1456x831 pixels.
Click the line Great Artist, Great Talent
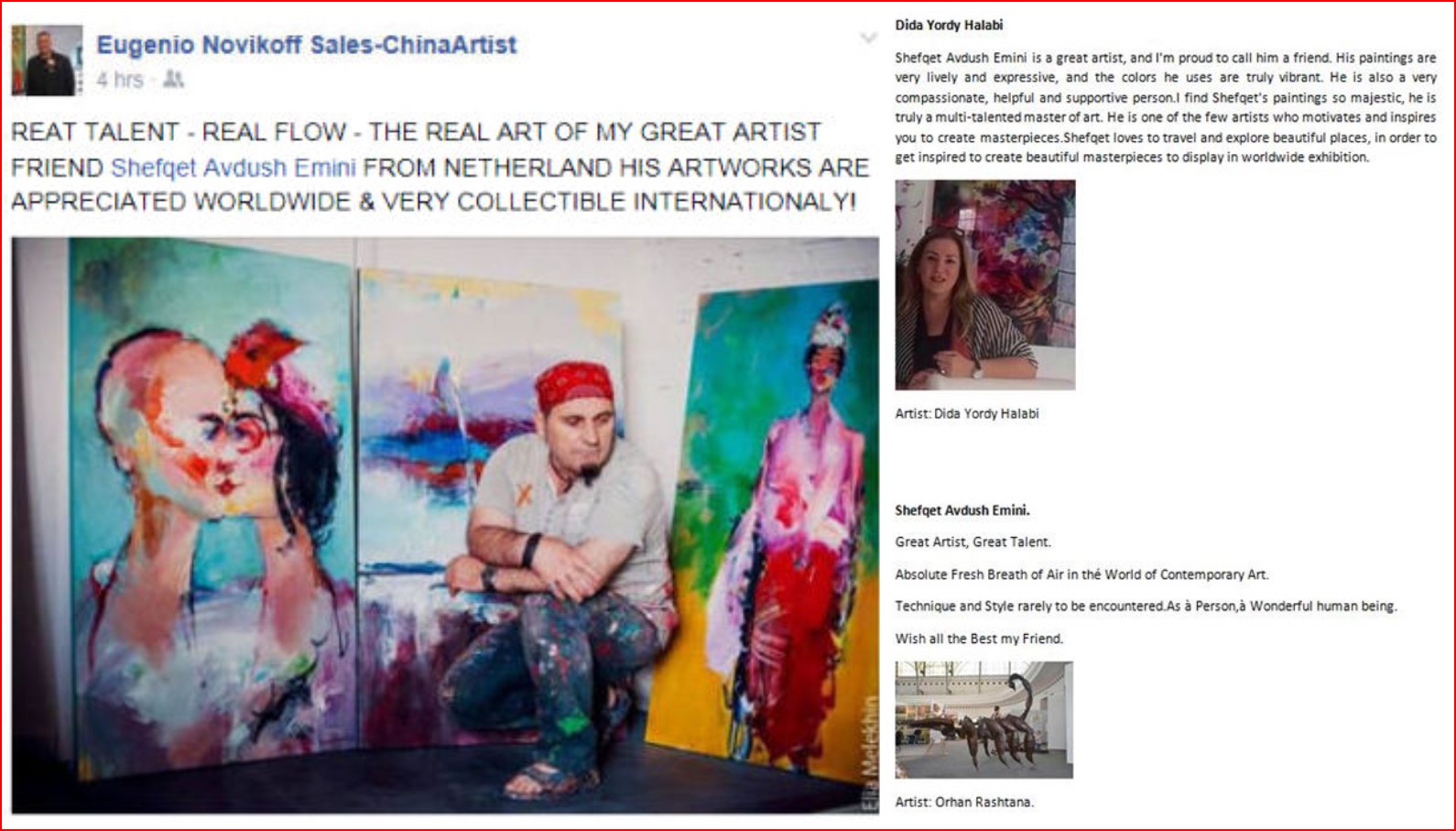click(x=972, y=541)
